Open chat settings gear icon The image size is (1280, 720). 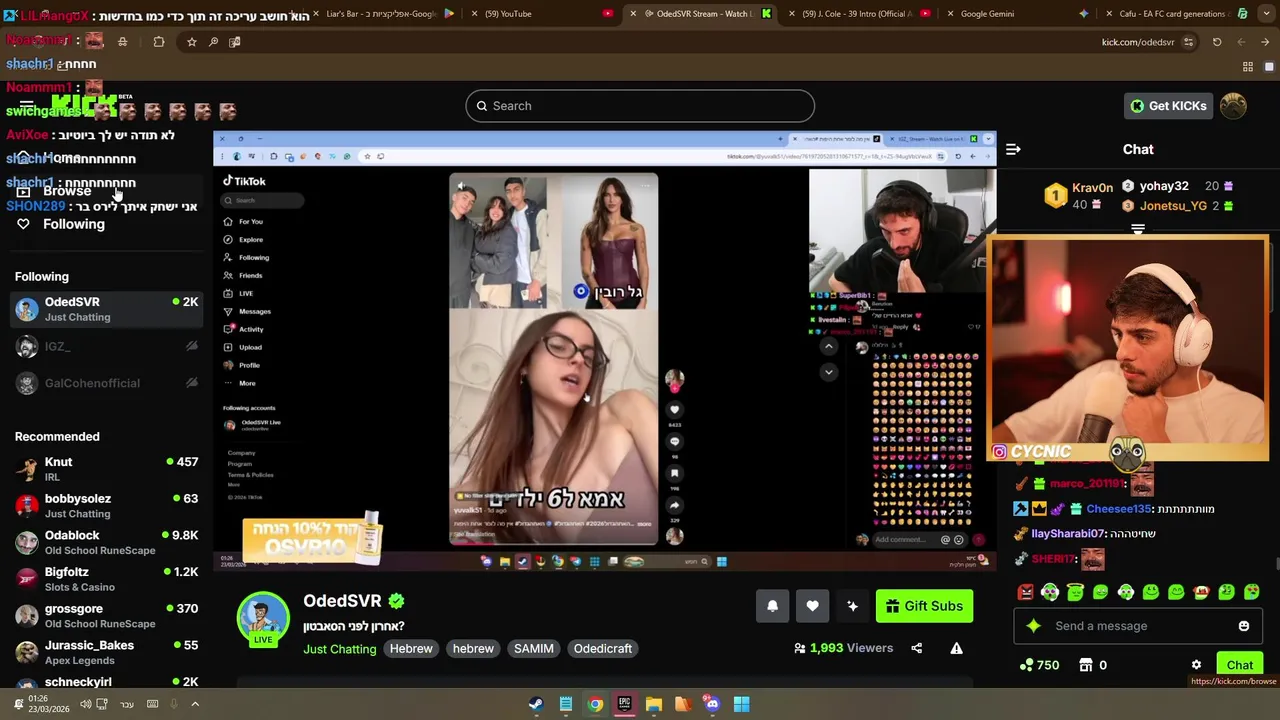(1196, 665)
